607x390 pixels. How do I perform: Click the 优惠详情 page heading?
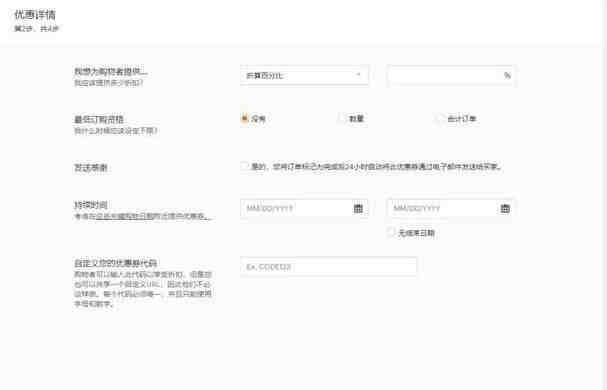tap(35, 15)
